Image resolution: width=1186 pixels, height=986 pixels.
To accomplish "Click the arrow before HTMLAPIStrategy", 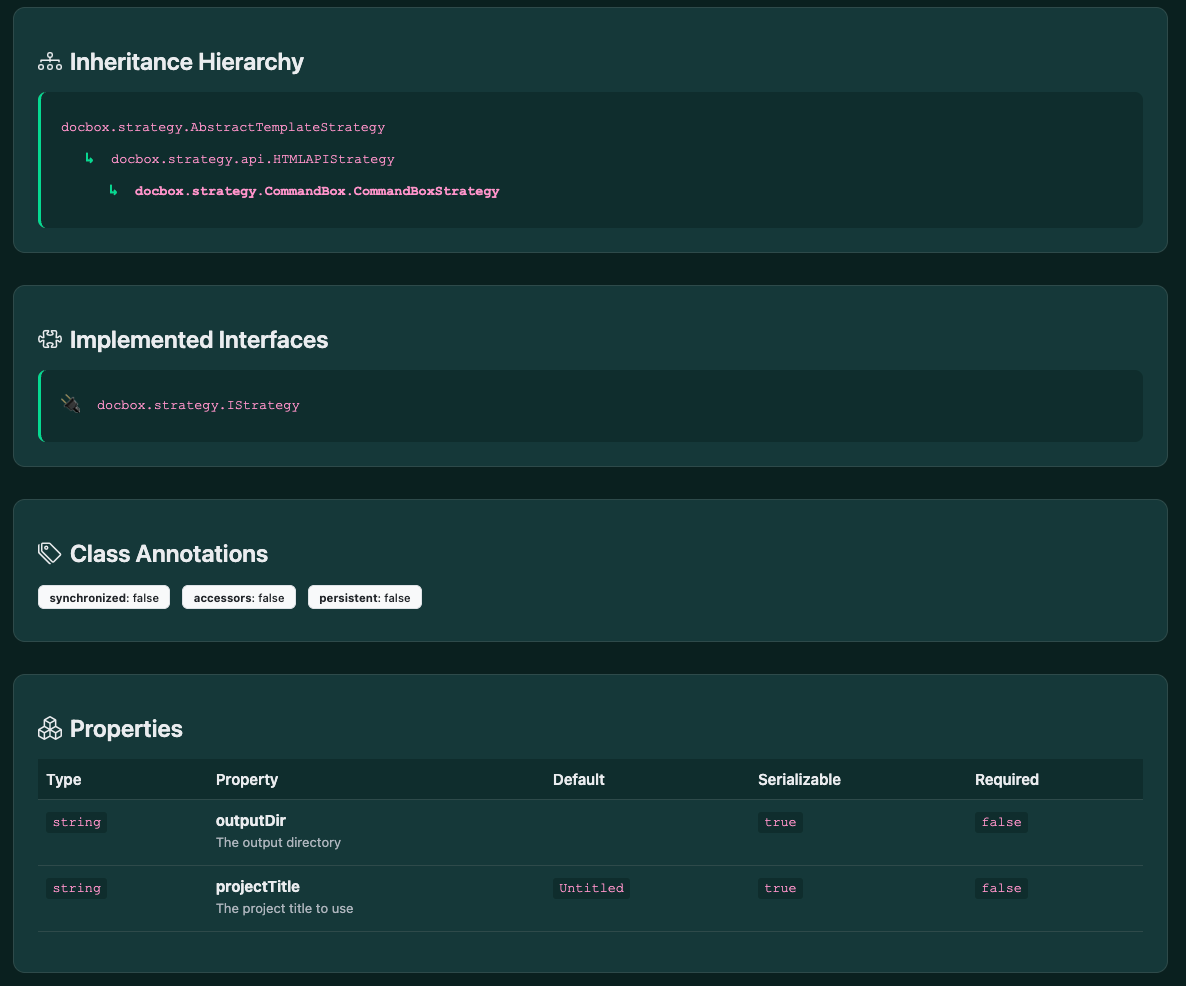I will pyautogui.click(x=89, y=159).
